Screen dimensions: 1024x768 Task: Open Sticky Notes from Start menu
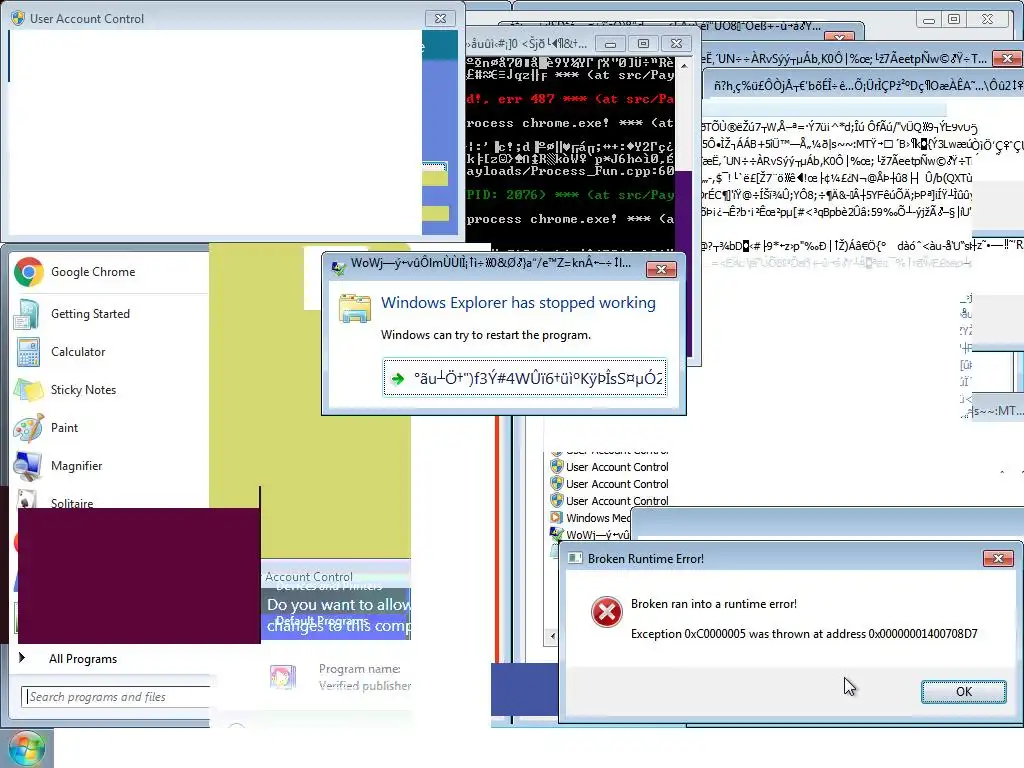[83, 390]
